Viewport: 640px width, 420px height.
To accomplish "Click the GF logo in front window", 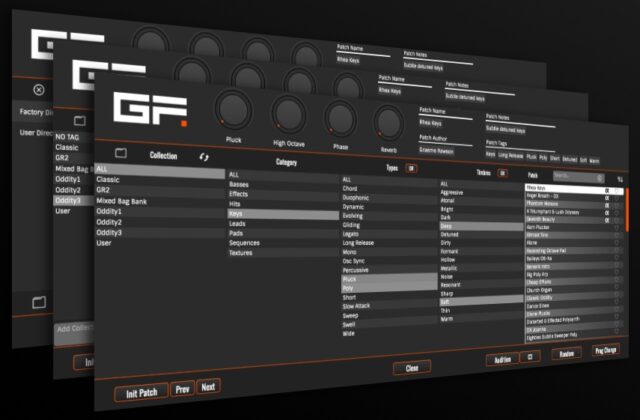I will [x=150, y=108].
